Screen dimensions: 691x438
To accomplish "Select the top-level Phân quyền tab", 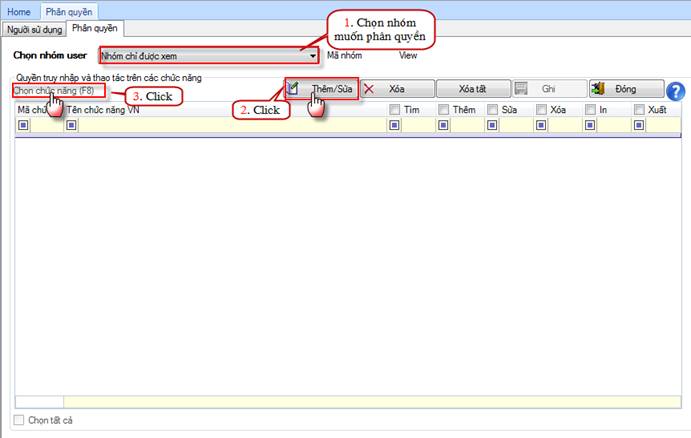I will coord(69,12).
